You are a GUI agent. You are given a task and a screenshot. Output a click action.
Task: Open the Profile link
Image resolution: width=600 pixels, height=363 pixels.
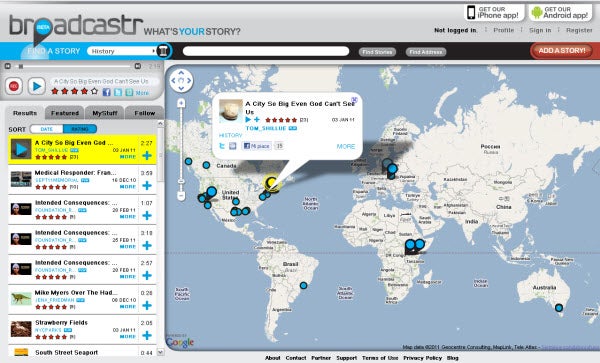click(503, 30)
